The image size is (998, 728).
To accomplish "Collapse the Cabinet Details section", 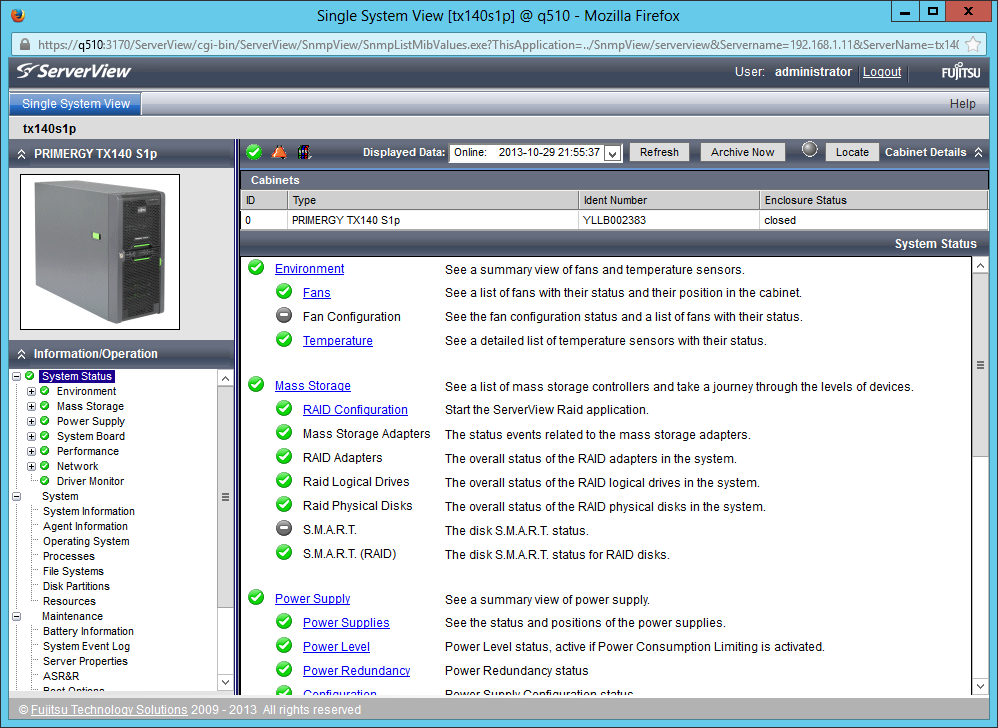I will (x=978, y=152).
